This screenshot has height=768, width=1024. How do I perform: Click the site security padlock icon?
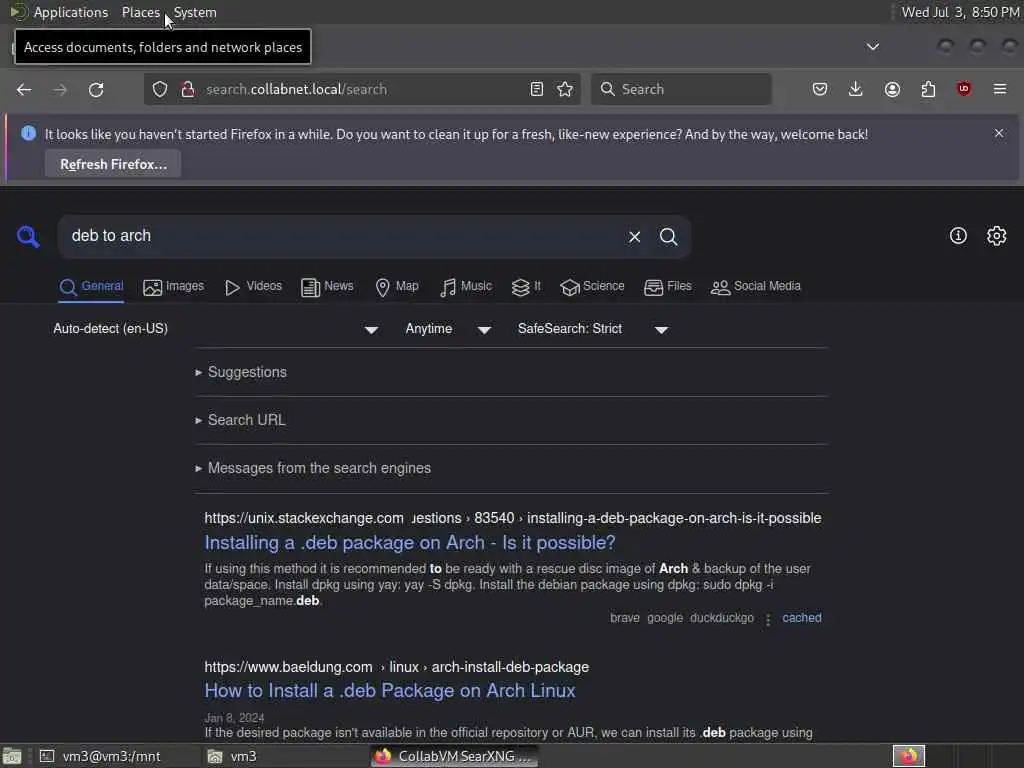coord(188,89)
